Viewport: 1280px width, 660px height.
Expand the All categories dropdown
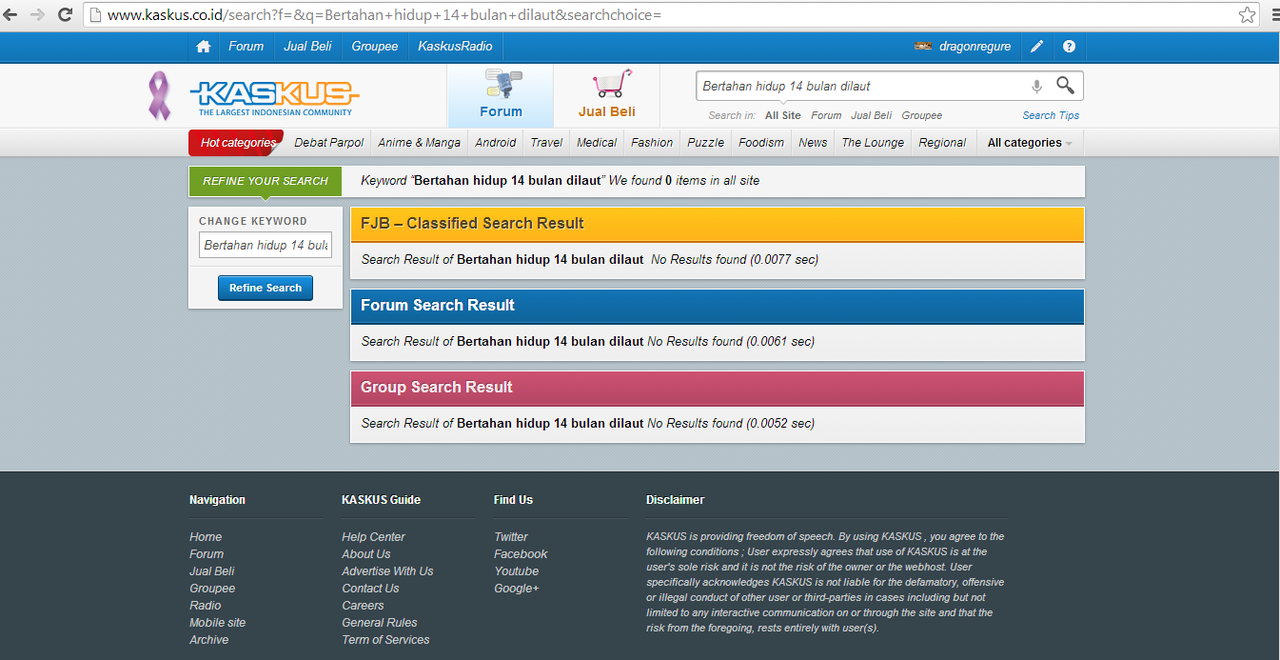pyautogui.click(x=1030, y=143)
